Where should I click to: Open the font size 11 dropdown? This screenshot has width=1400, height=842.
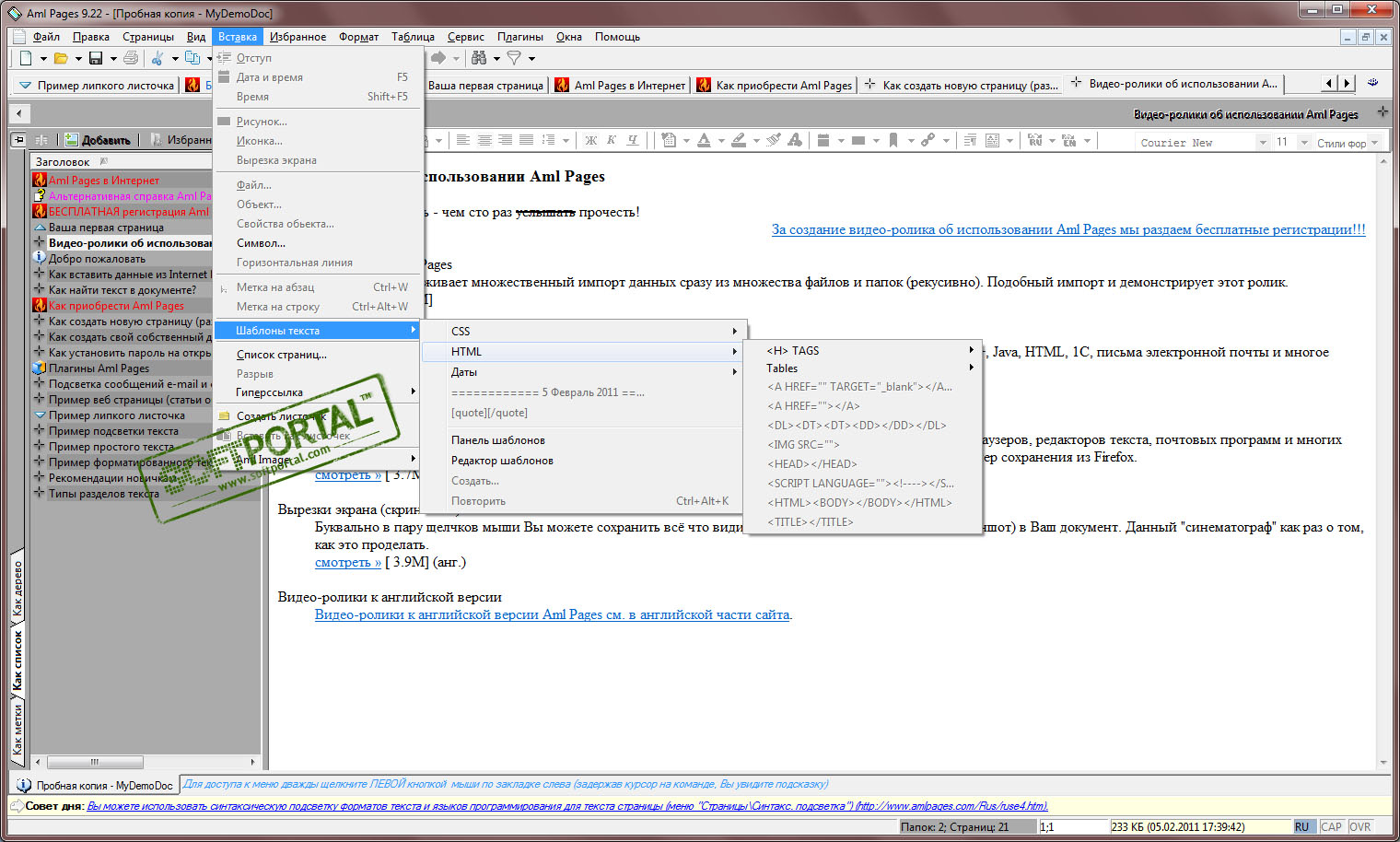pyautogui.click(x=1304, y=143)
